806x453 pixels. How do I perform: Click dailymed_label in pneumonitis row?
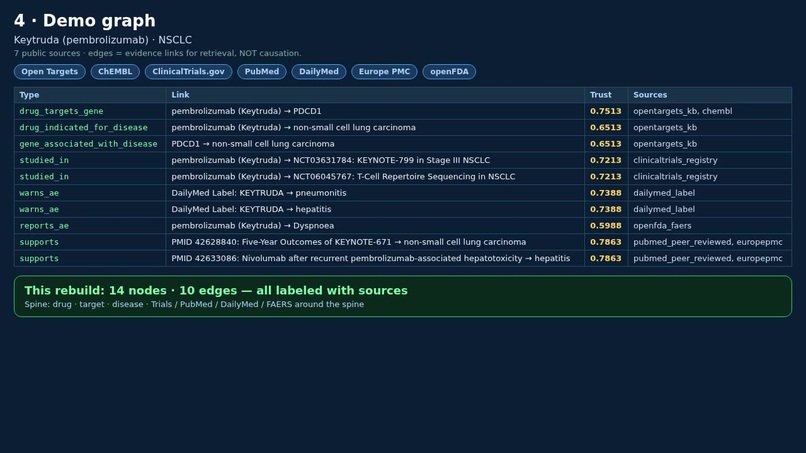[664, 193]
